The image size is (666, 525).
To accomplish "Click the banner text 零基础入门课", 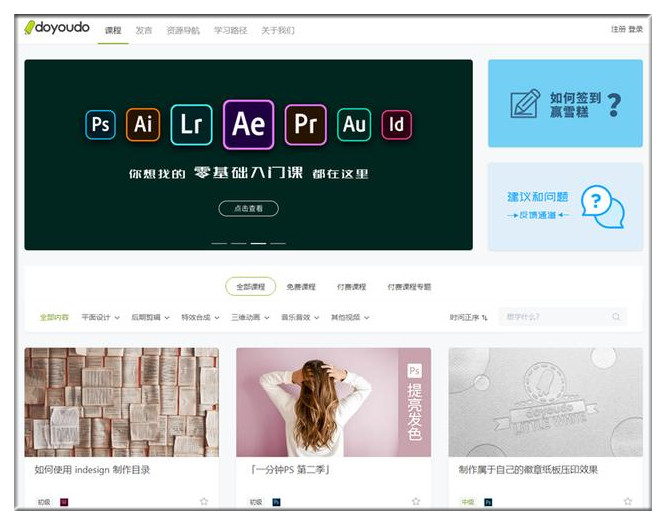I will (248, 173).
